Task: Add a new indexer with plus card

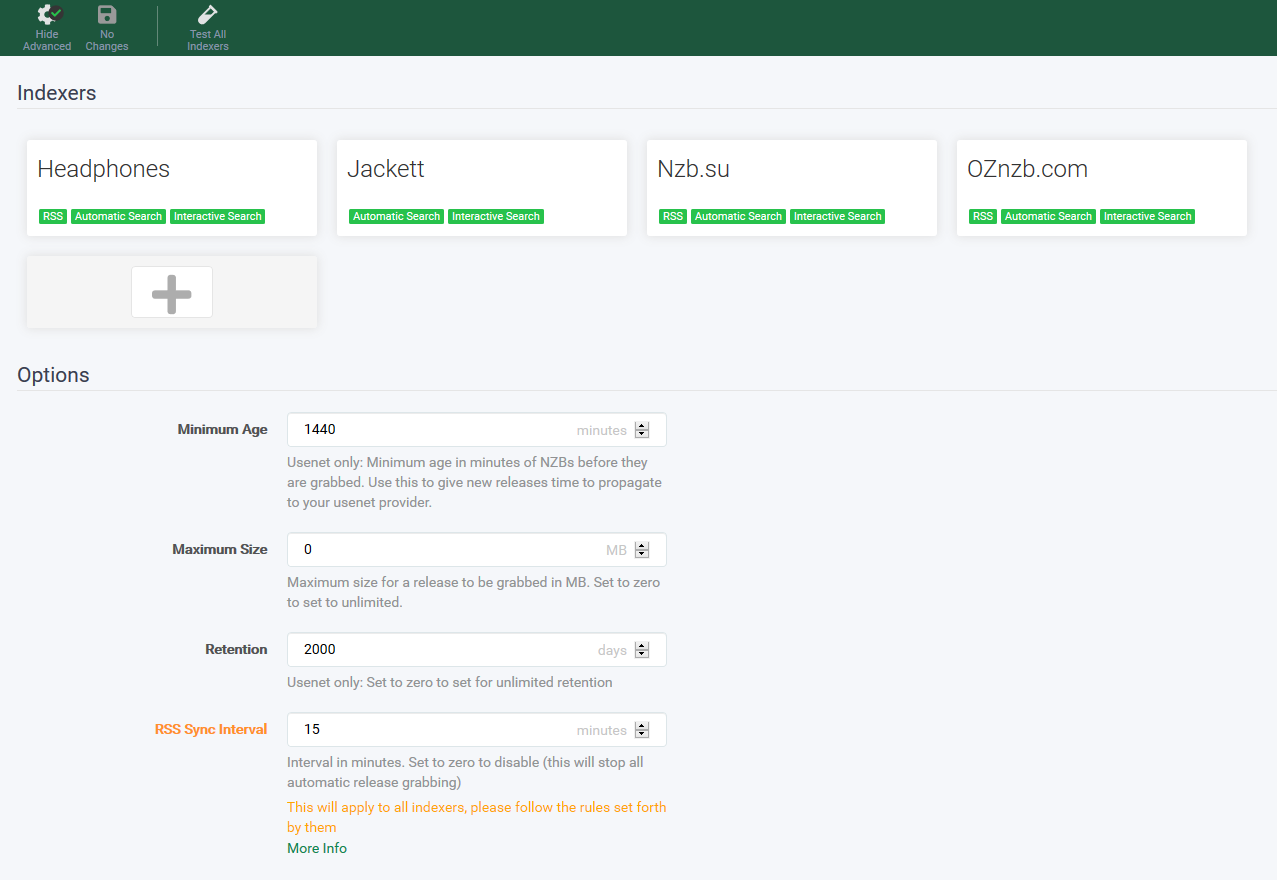Action: (x=172, y=292)
